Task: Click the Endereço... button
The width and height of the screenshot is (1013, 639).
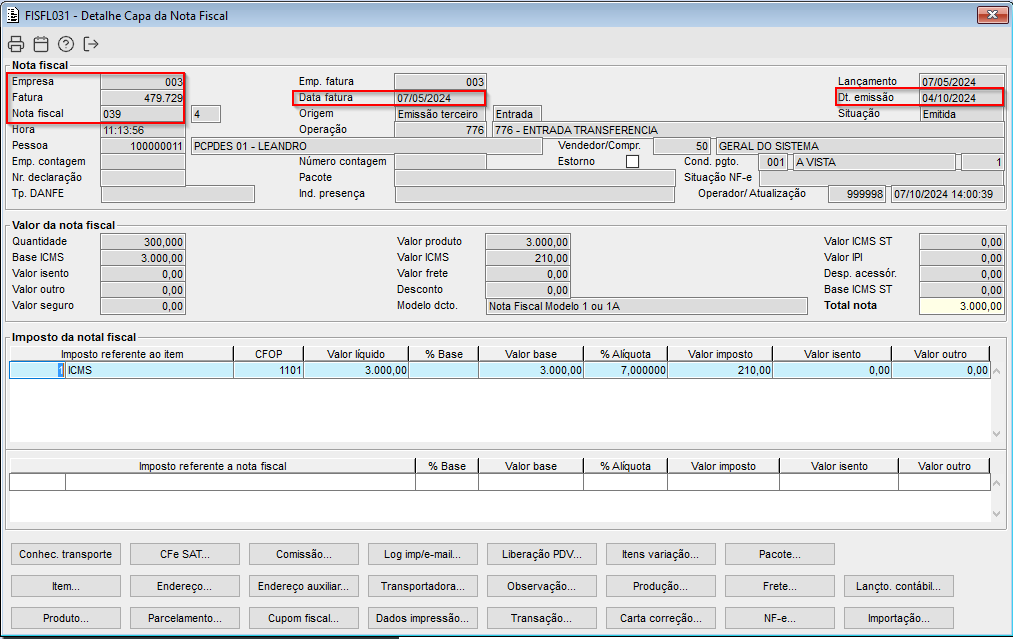Action: (x=185, y=586)
